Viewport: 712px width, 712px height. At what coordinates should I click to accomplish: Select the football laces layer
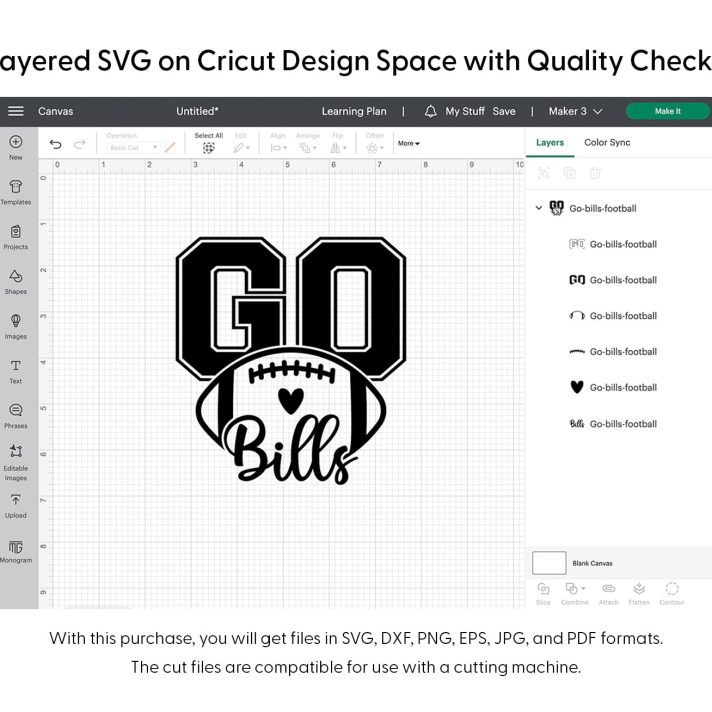point(613,352)
